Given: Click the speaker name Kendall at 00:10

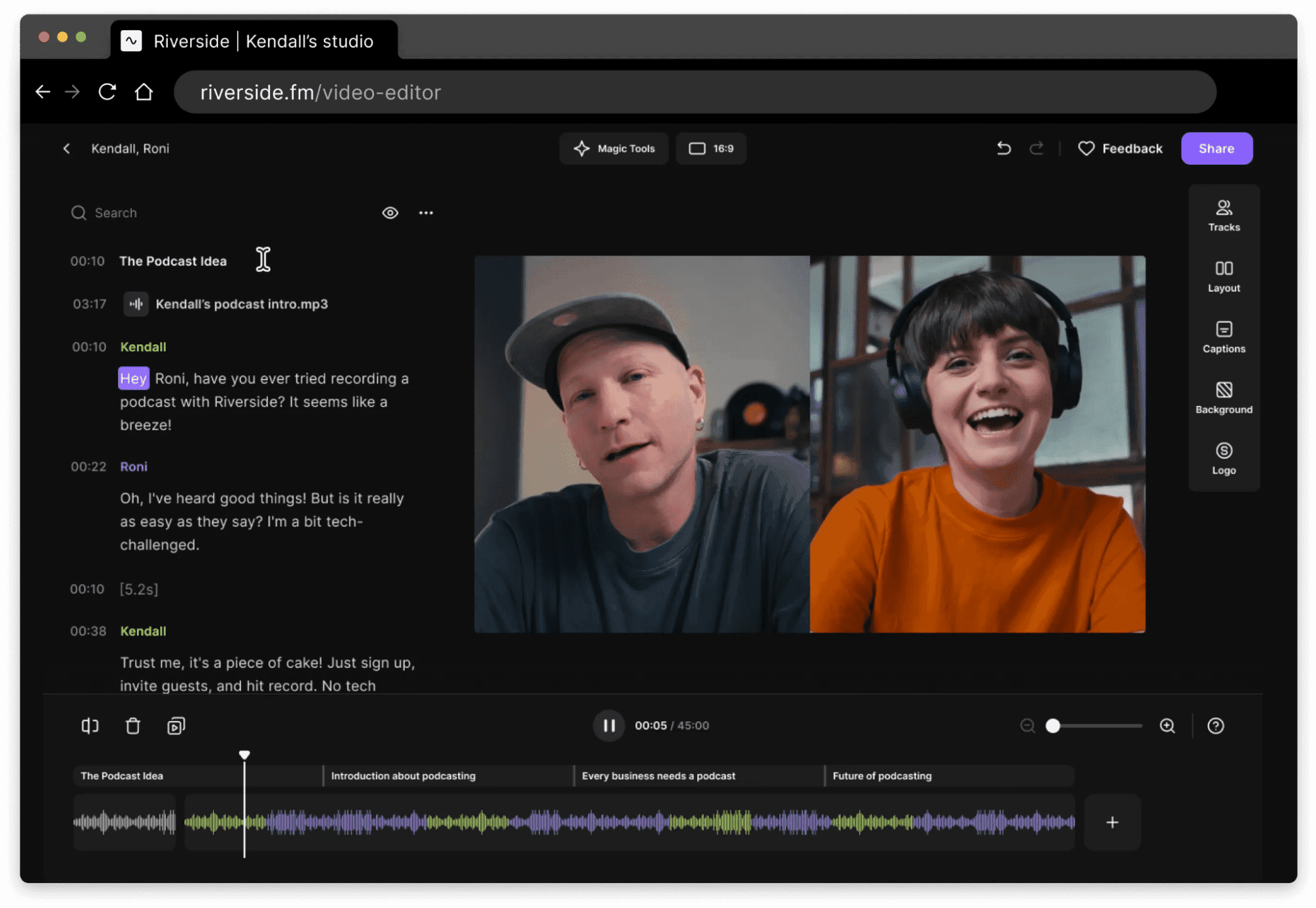Looking at the screenshot, I should click(143, 346).
